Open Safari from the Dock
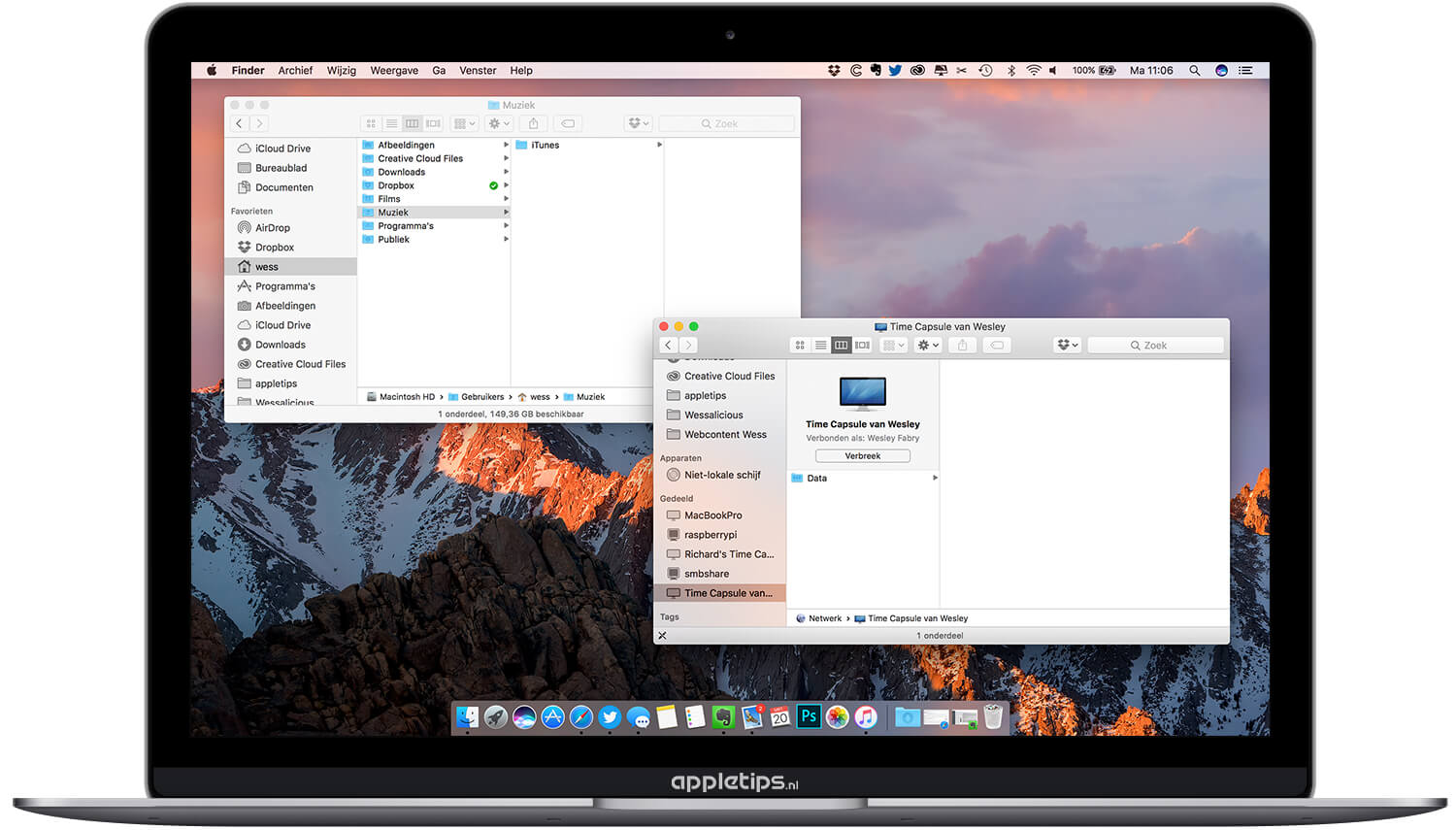The image size is (1456, 830). coord(581,717)
